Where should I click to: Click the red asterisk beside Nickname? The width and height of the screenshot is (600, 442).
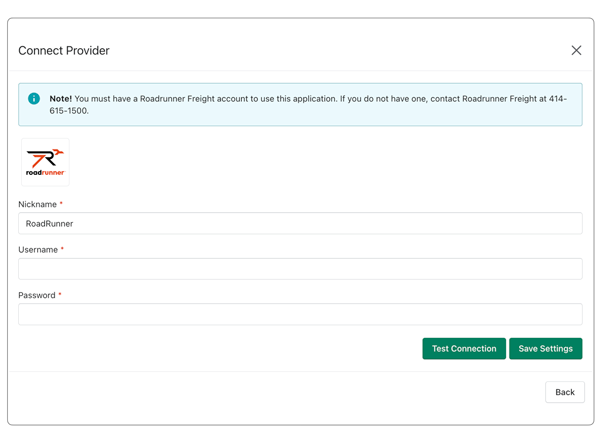[x=61, y=204]
